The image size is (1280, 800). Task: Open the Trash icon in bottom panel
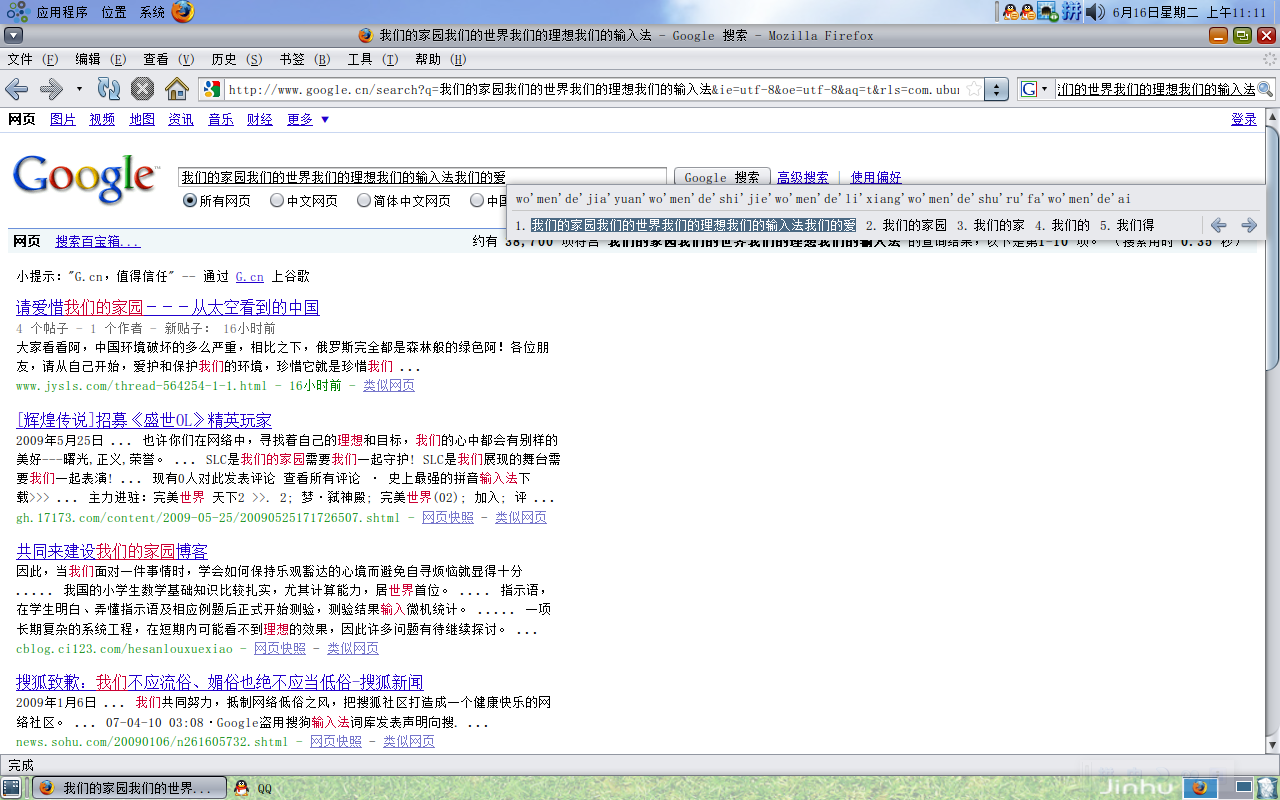[x=1266, y=788]
